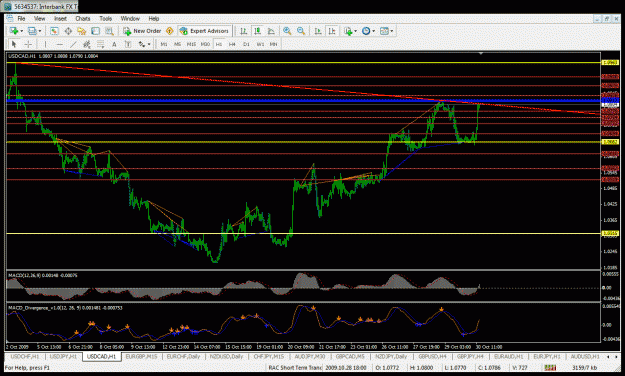
Task: Select the Crosshair tool
Action: [x=28, y=44]
